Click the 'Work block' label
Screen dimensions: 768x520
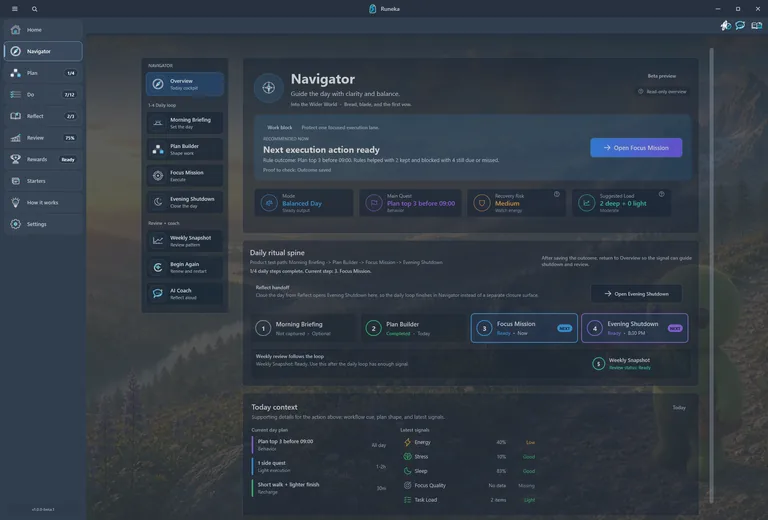(x=280, y=127)
